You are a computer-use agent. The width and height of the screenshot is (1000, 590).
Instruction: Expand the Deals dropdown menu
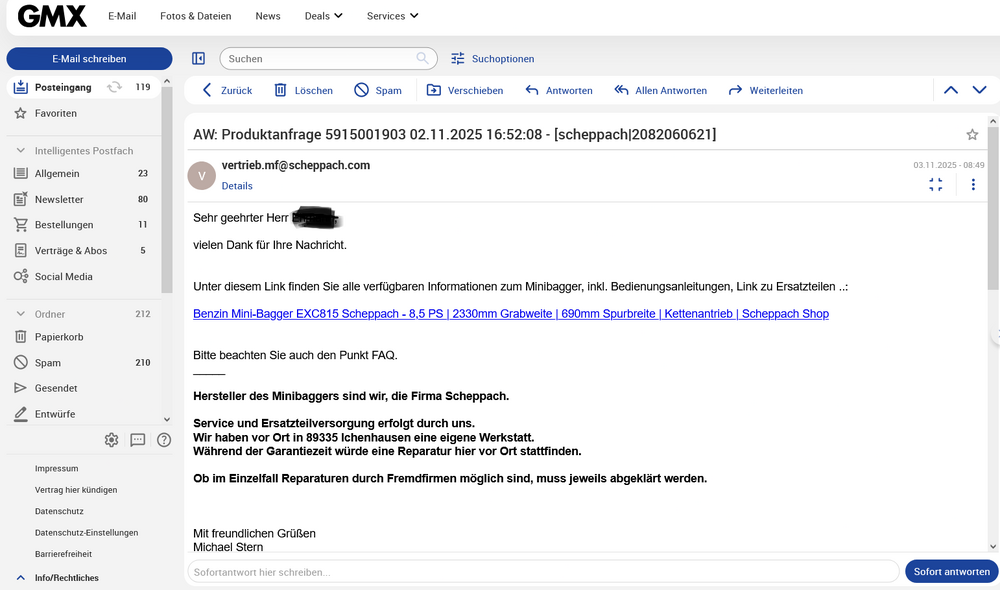tap(323, 16)
